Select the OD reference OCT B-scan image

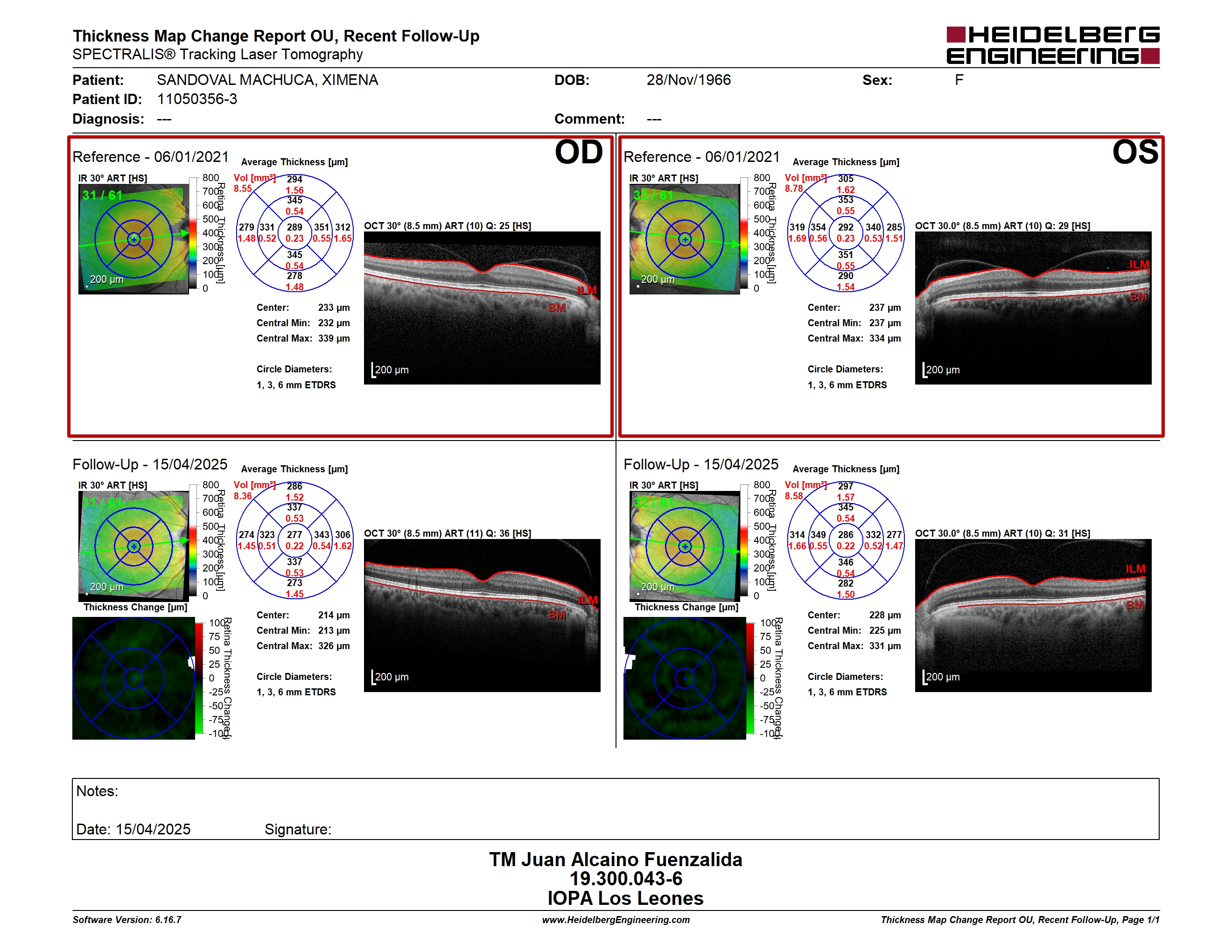(x=482, y=308)
